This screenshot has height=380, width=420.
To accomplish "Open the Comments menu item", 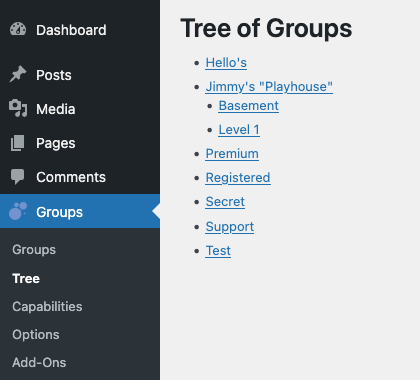I will [x=80, y=177].
